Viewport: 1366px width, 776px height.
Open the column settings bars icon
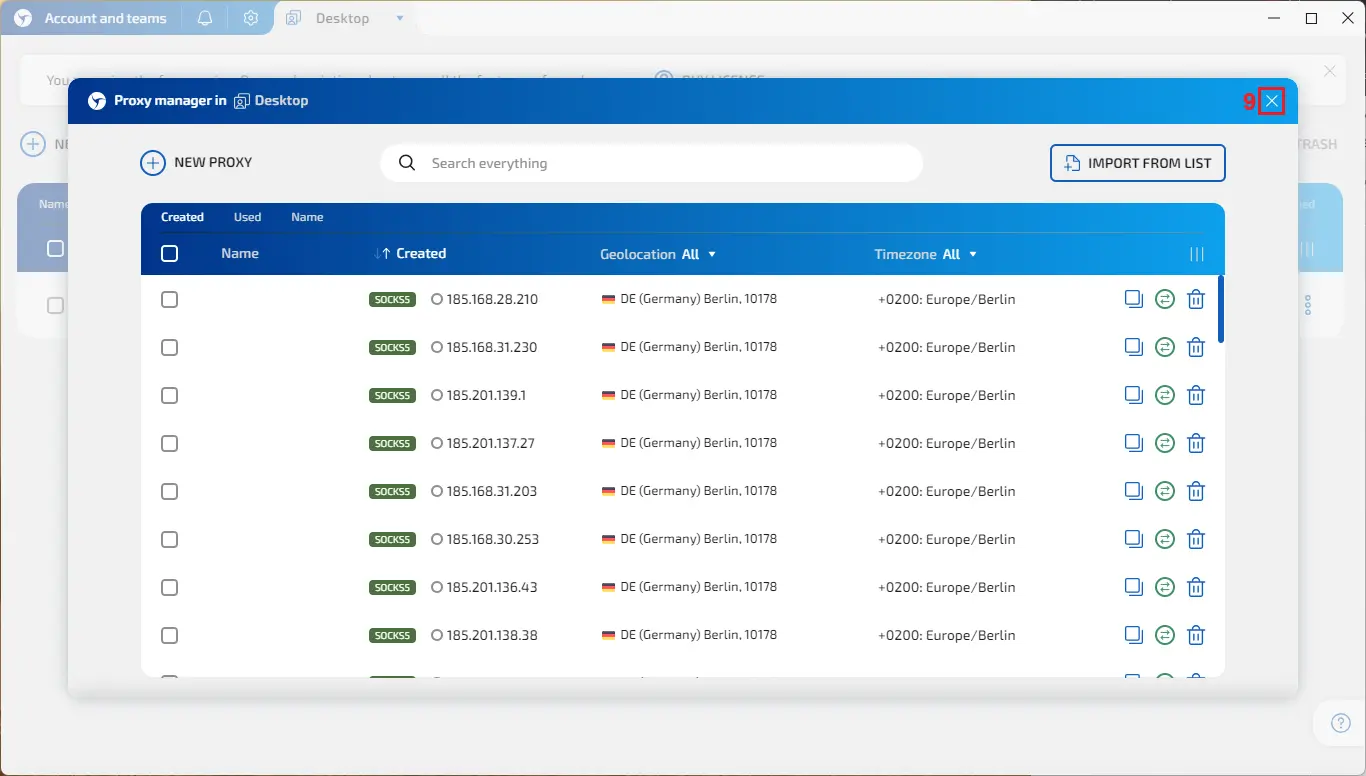1197,254
